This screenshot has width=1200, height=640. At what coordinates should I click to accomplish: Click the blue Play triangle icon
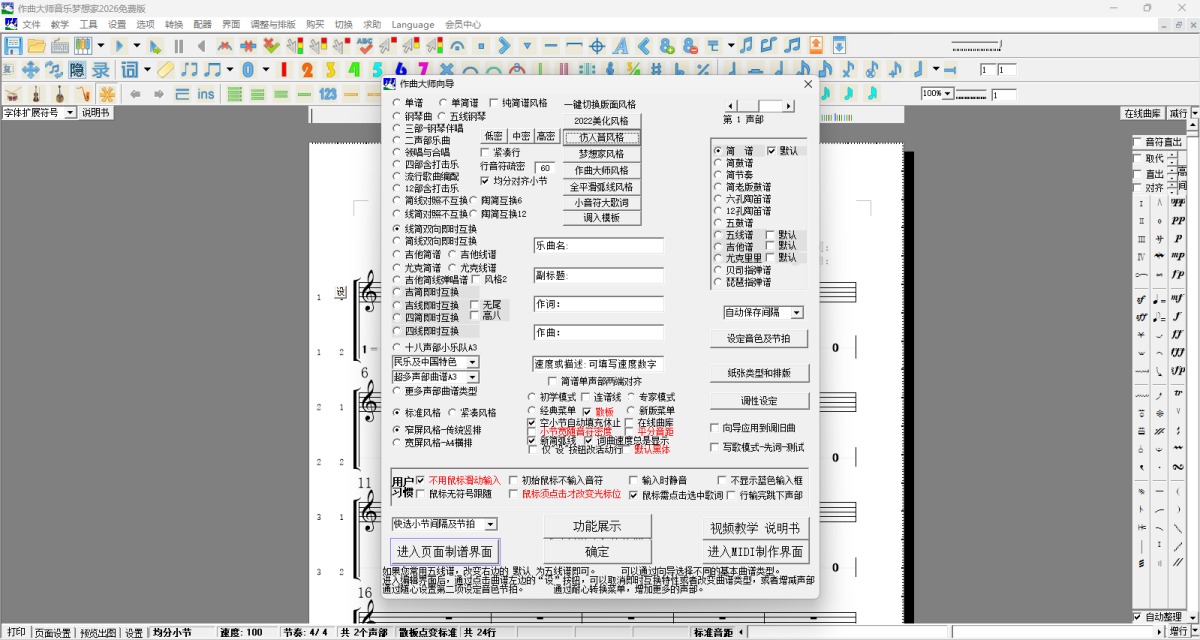point(119,46)
